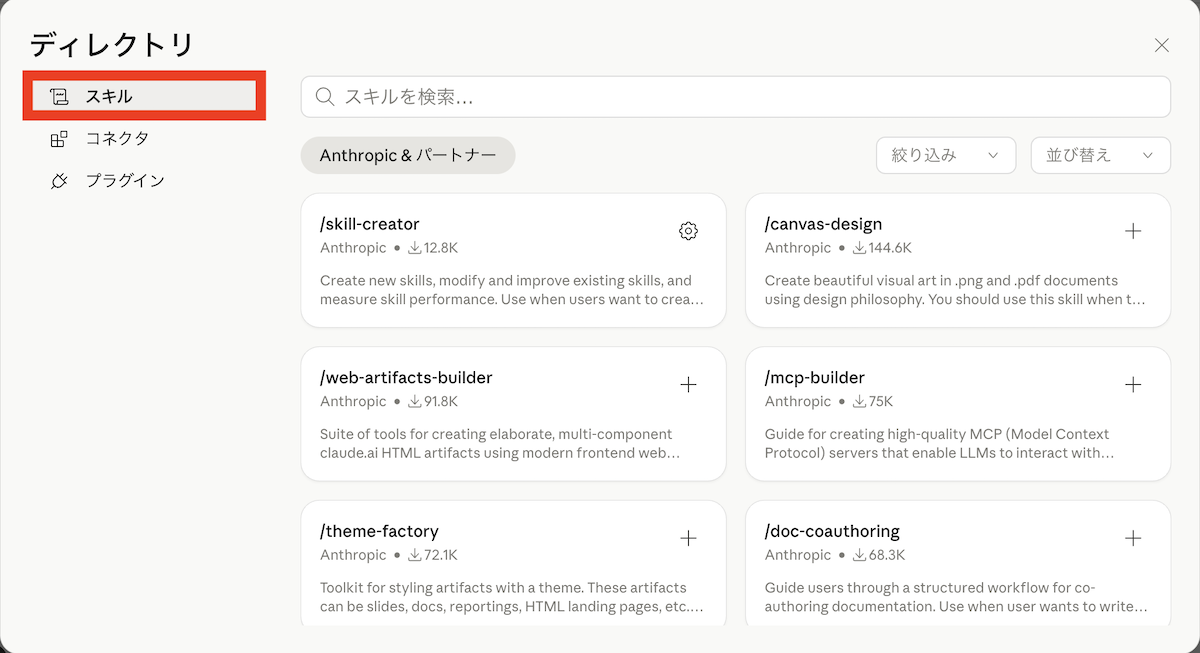Add the theme-factory skill
1200x653 pixels.
coord(688,538)
